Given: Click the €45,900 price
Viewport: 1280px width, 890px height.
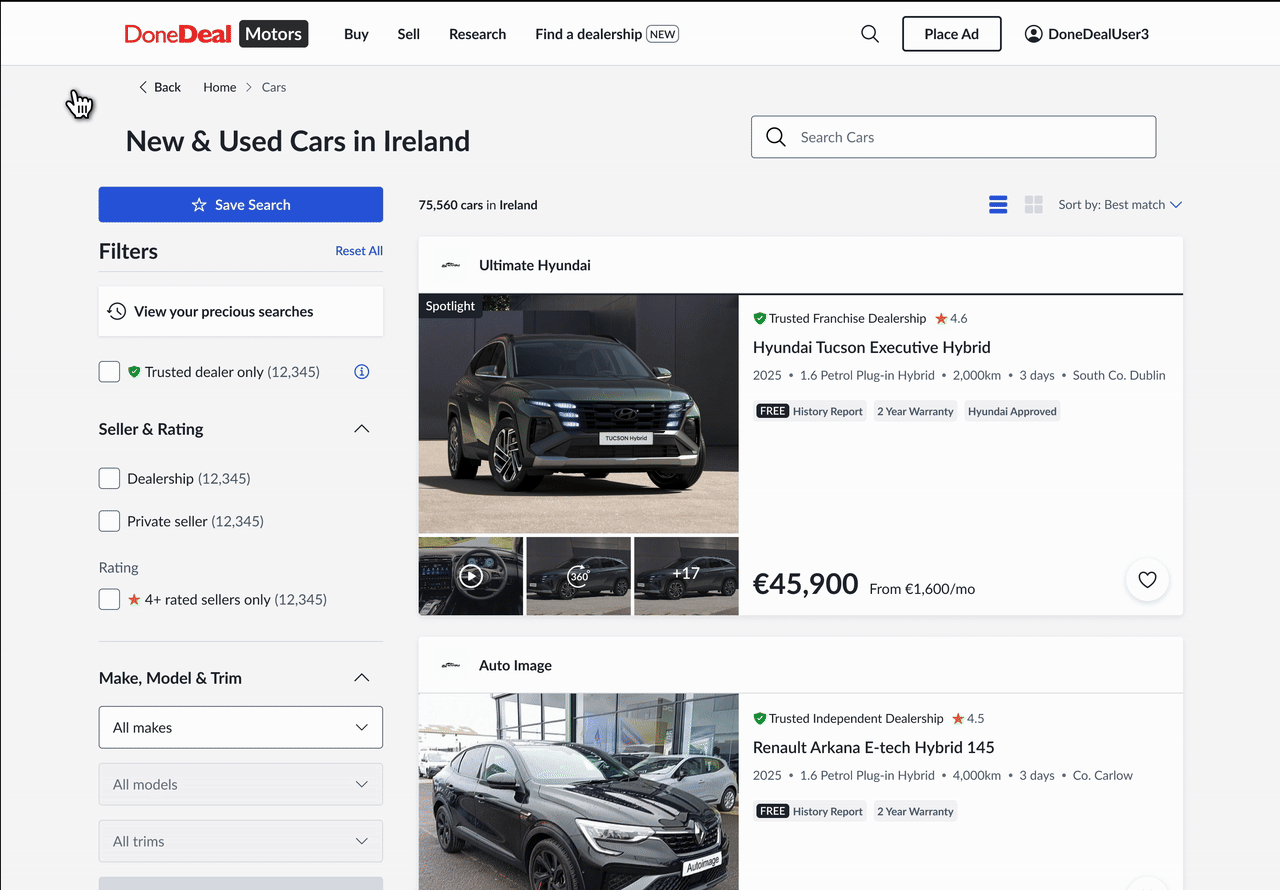Looking at the screenshot, I should tap(806, 584).
